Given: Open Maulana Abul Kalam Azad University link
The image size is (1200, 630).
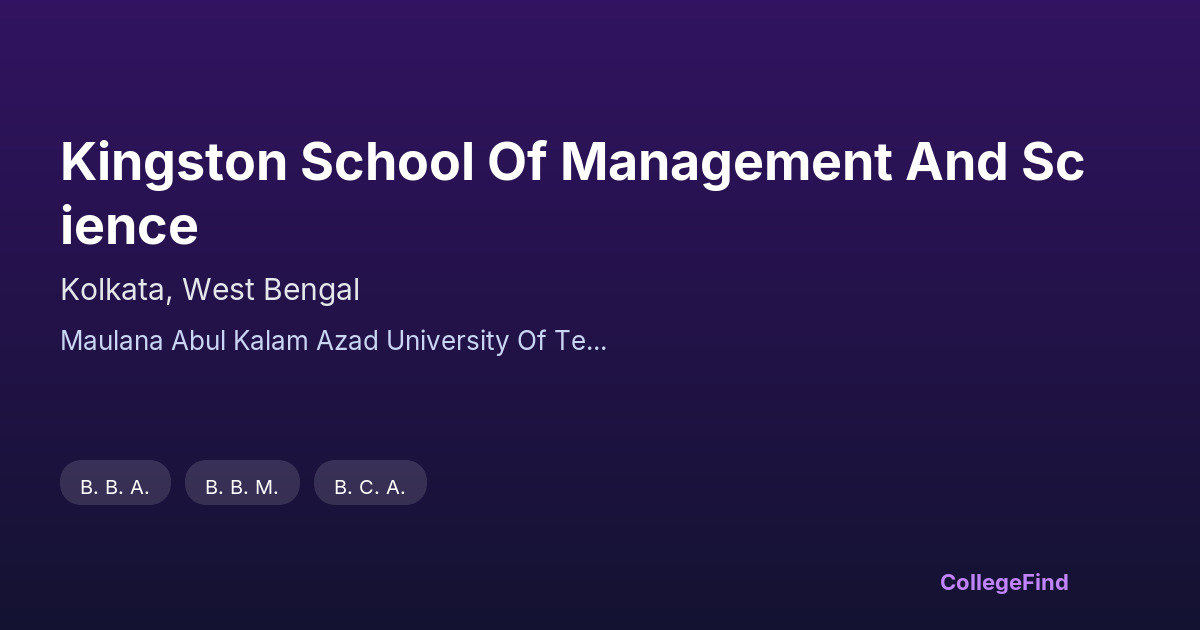Looking at the screenshot, I should coord(333,341).
